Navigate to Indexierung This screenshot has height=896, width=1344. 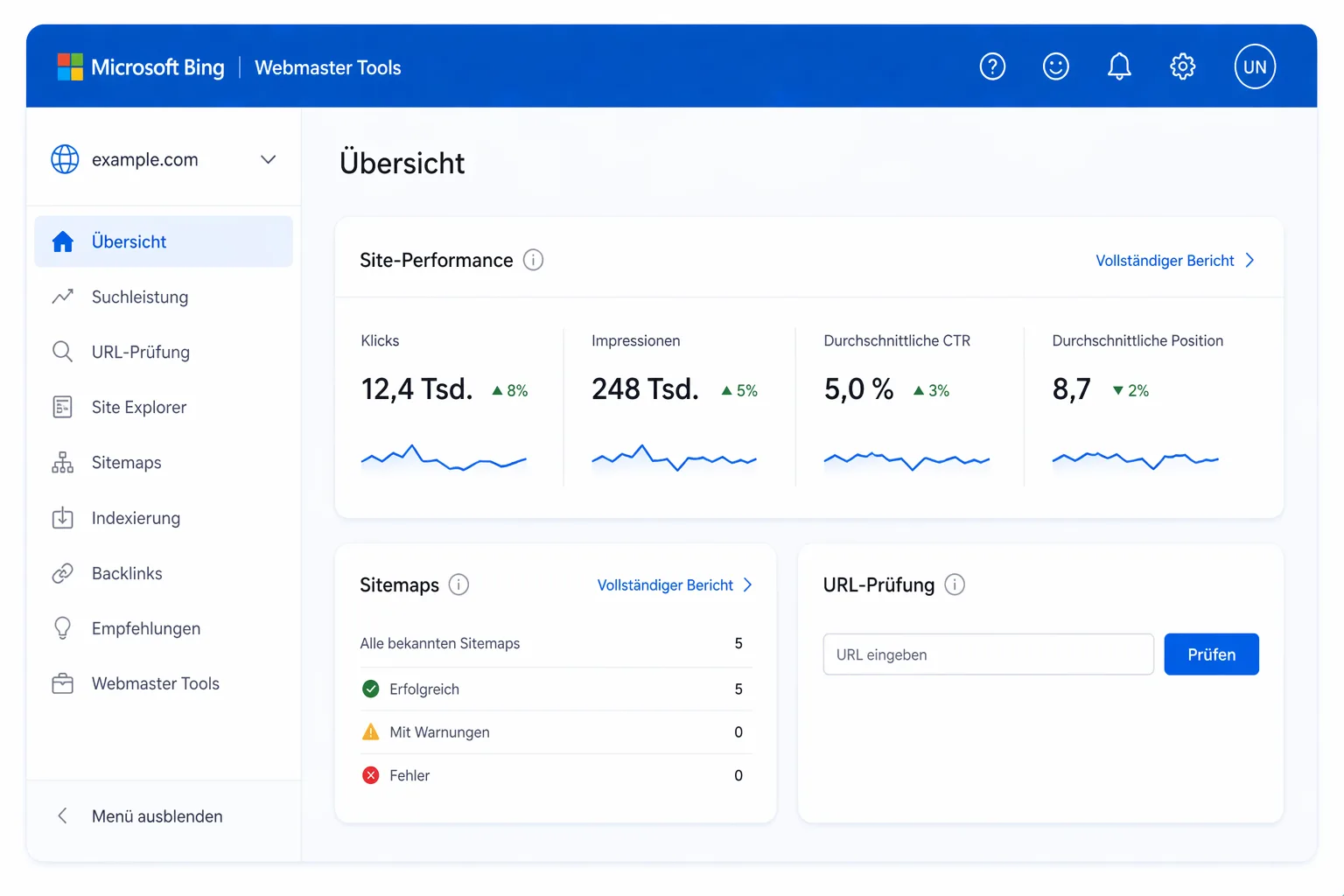(x=164, y=518)
